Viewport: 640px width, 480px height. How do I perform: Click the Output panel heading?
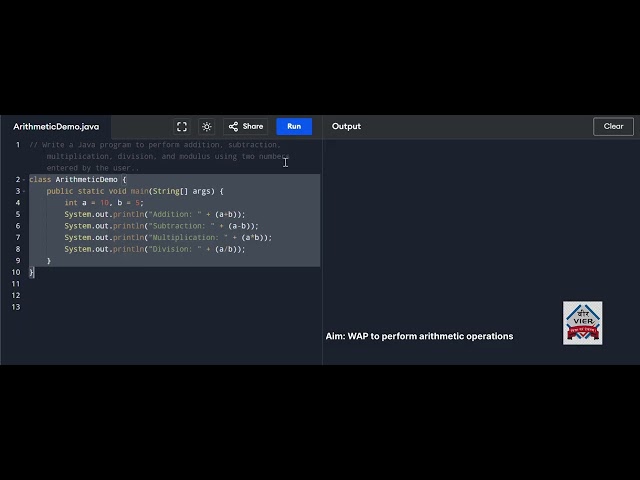tap(346, 127)
